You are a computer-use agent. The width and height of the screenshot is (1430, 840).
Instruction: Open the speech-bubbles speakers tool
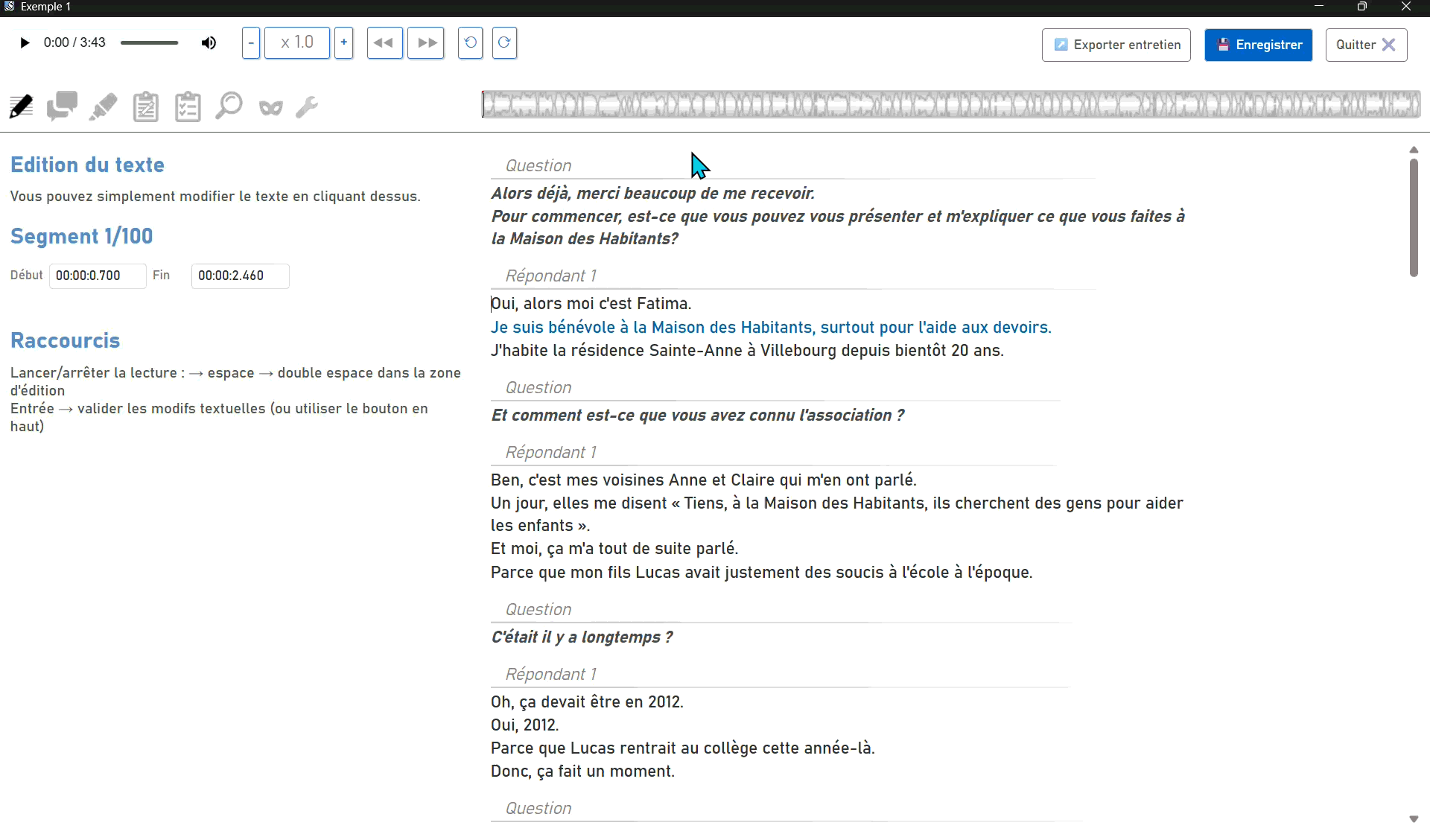coord(62,106)
